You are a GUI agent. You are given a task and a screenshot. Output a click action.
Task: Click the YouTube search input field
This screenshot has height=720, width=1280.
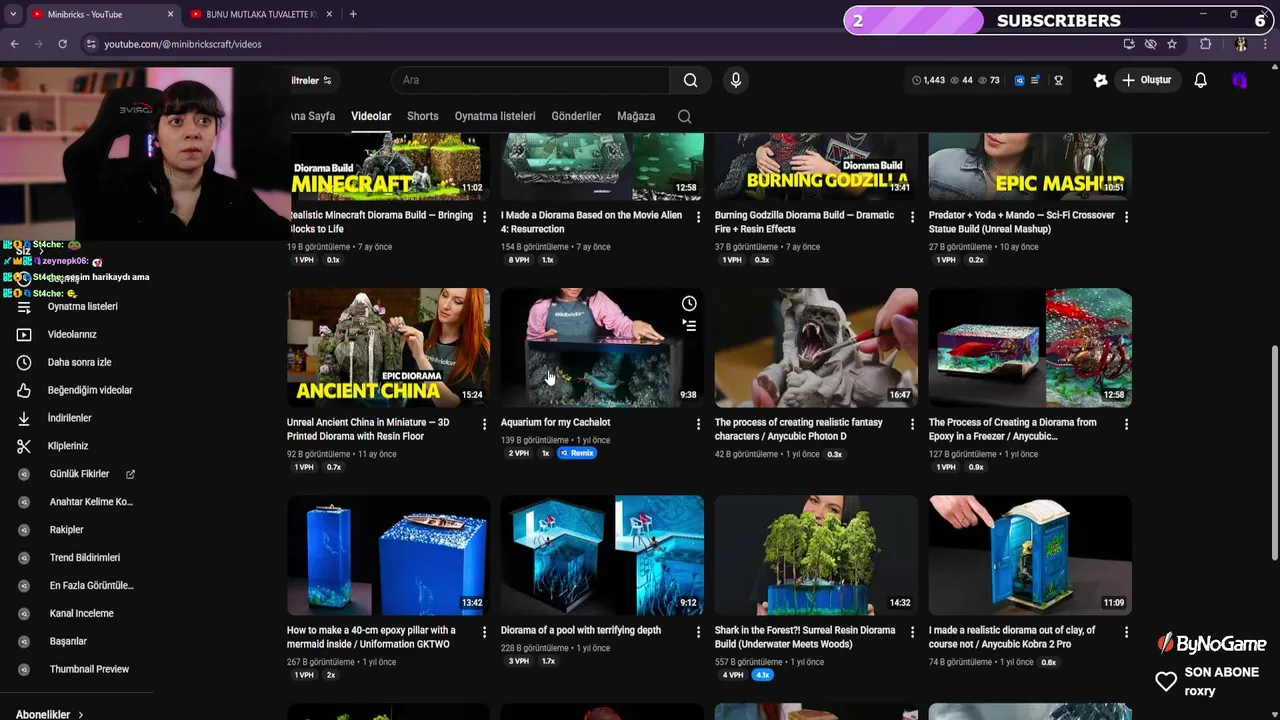530,80
